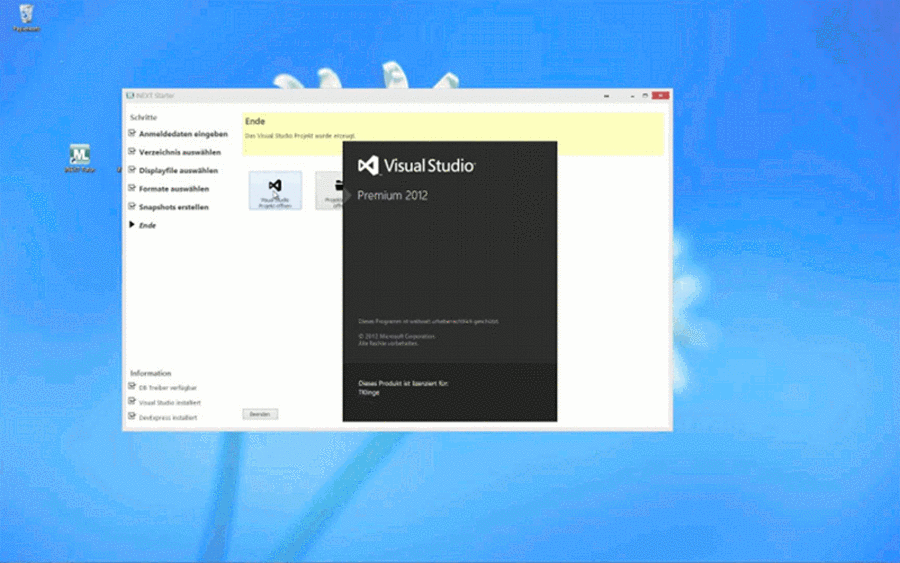Click the DevExpress installiert label
The height and width of the screenshot is (563, 900).
[x=168, y=418]
